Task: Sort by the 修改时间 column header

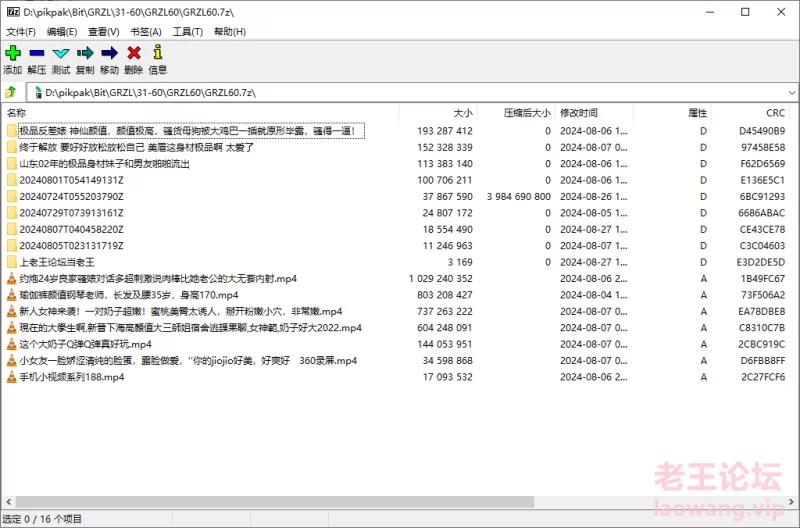Action: [x=579, y=113]
